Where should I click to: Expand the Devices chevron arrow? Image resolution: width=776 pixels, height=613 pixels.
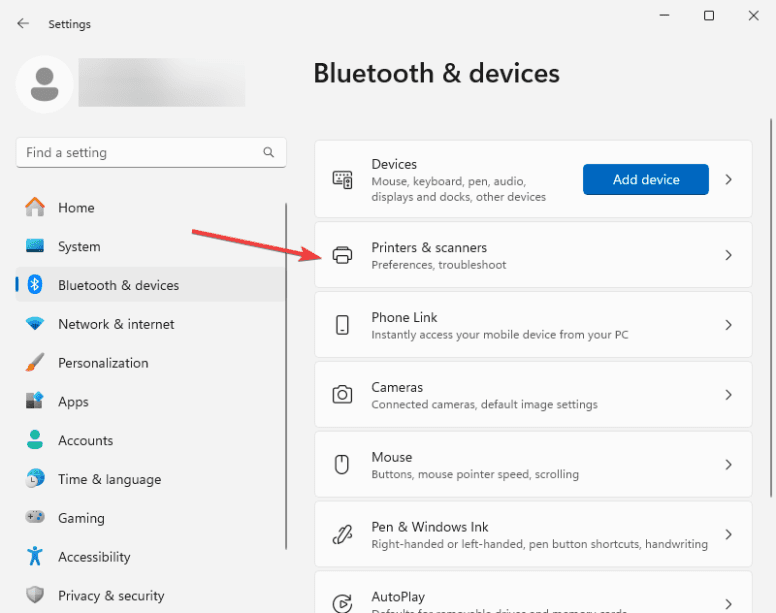click(729, 180)
